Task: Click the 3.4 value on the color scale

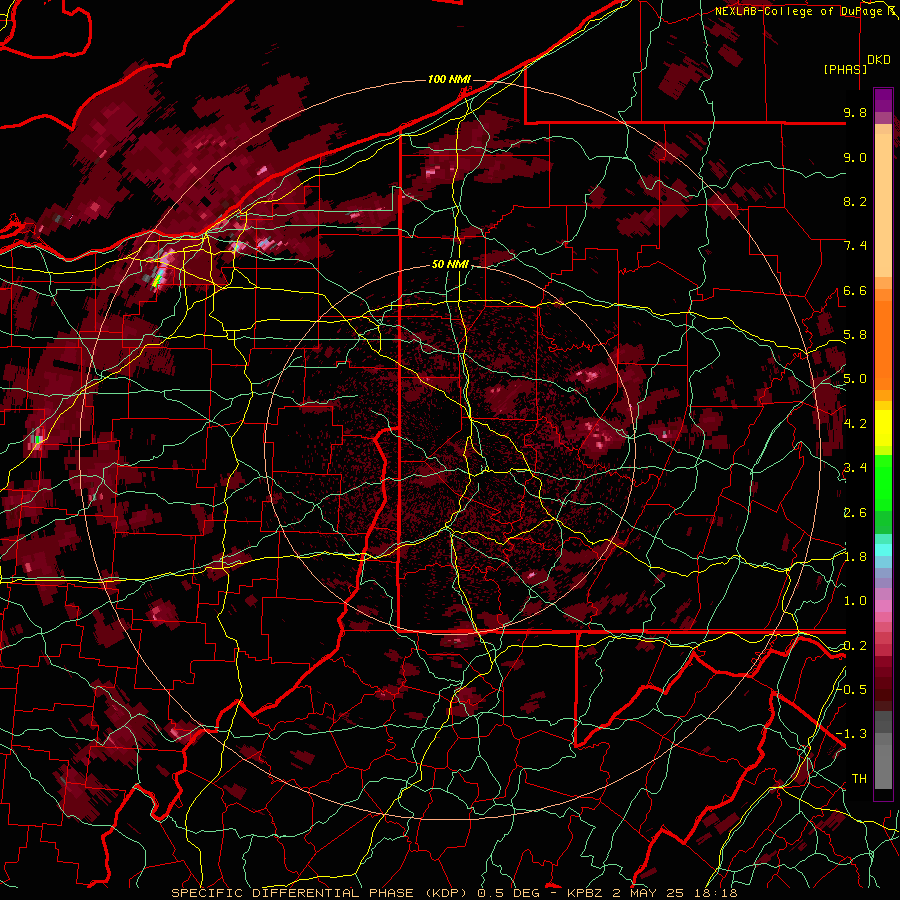Action: coord(855,468)
